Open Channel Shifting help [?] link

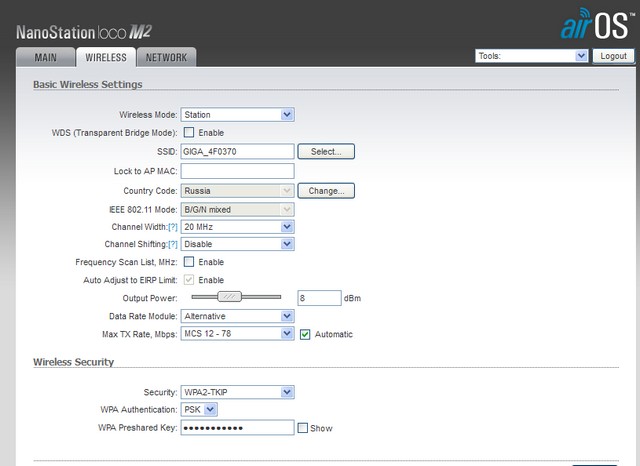pyautogui.click(x=173, y=244)
